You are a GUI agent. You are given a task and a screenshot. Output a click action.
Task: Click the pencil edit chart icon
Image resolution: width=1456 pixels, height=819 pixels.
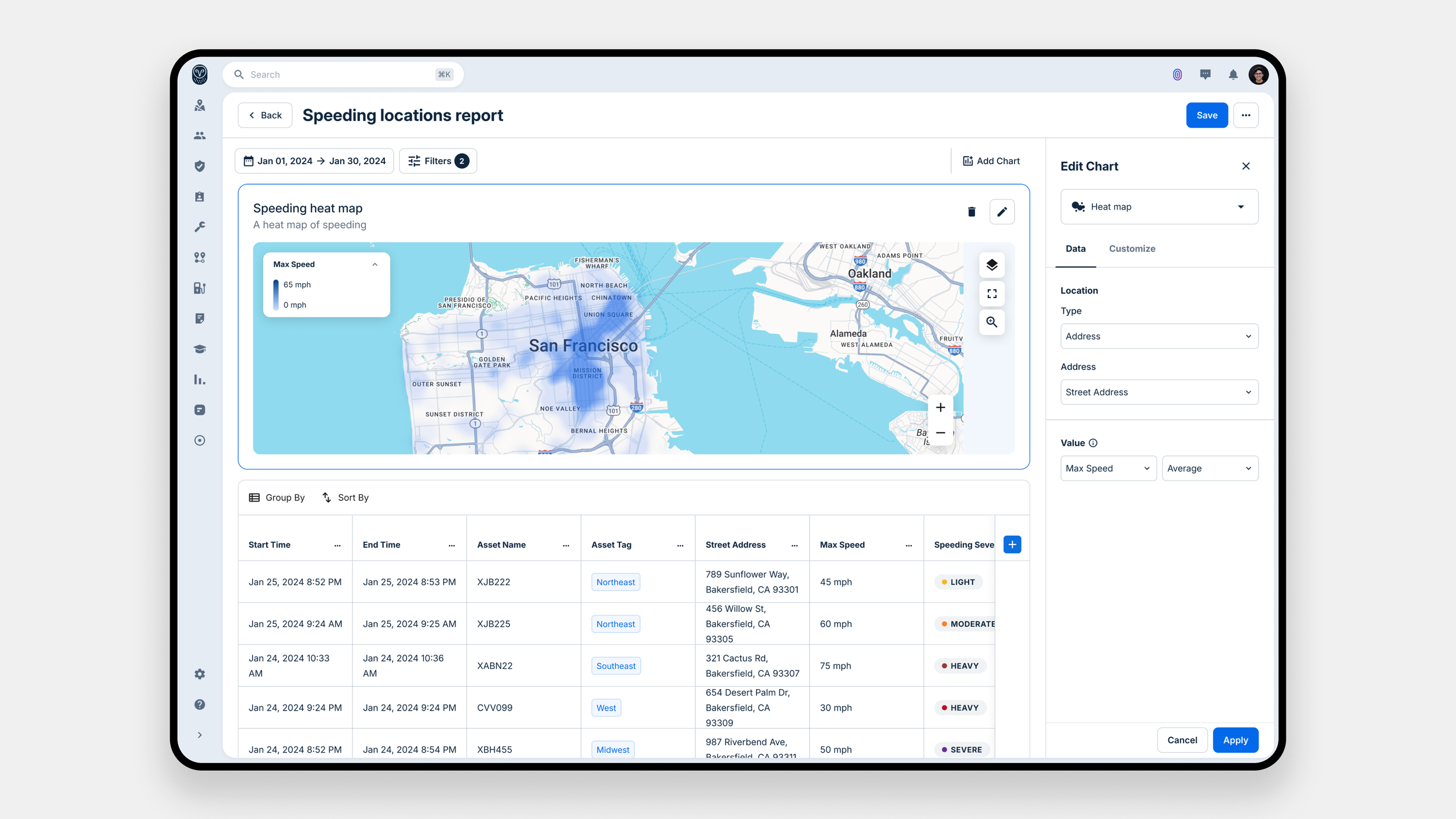point(1002,212)
